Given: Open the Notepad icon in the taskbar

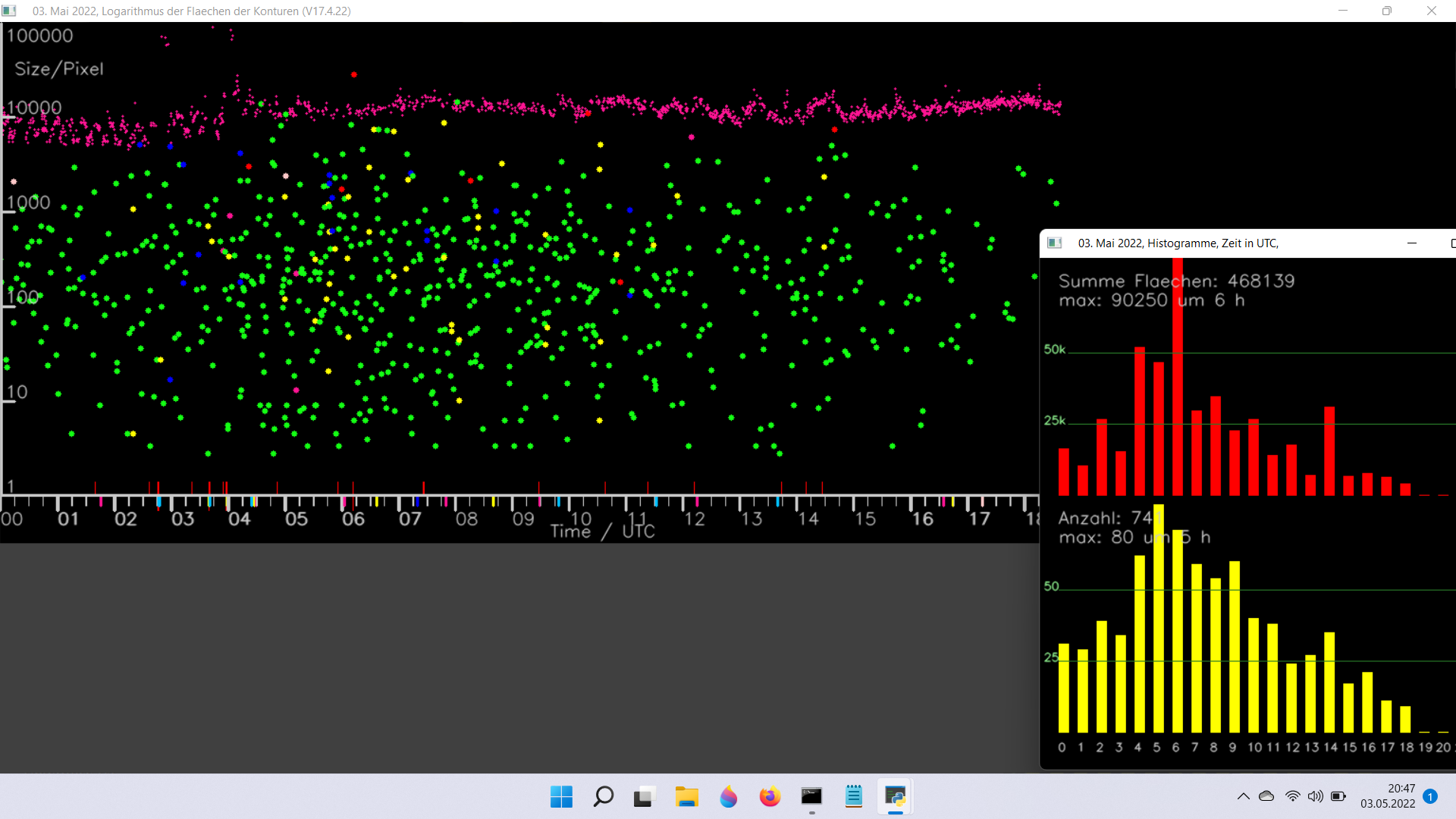Looking at the screenshot, I should (x=853, y=797).
